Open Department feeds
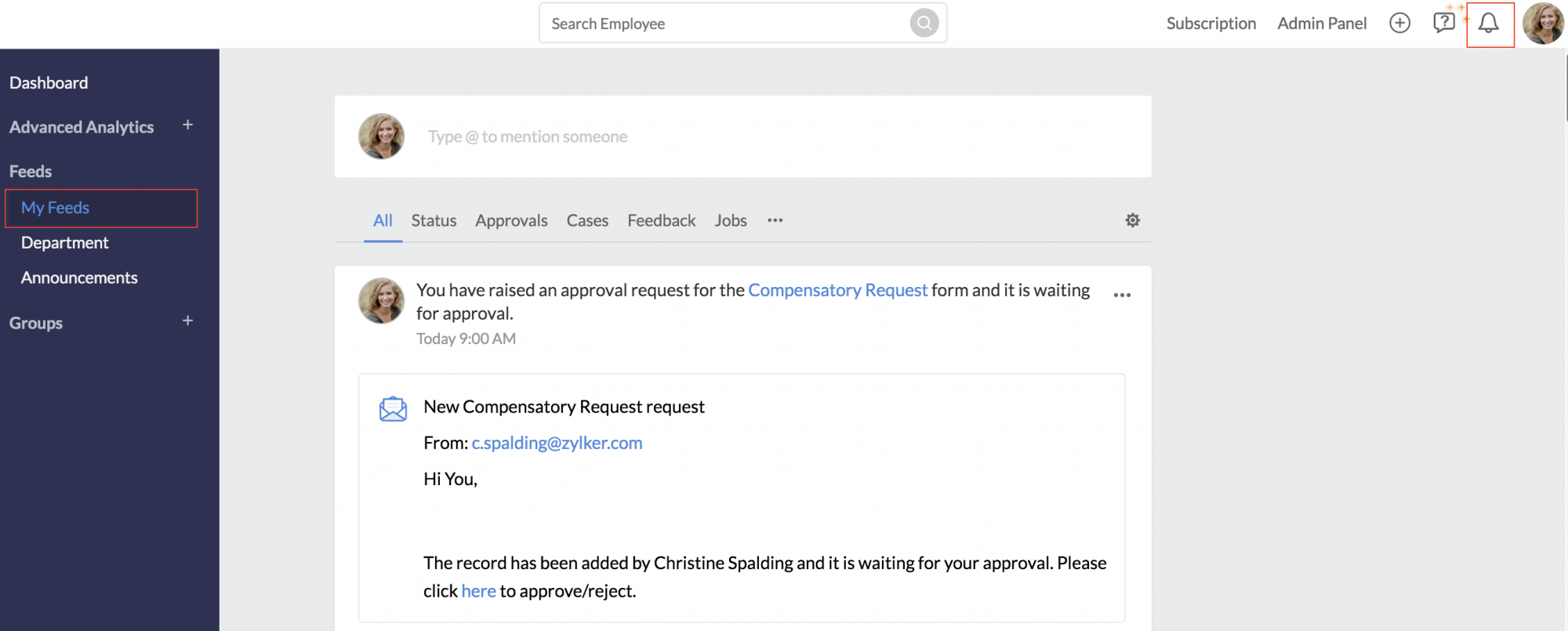 tap(65, 243)
